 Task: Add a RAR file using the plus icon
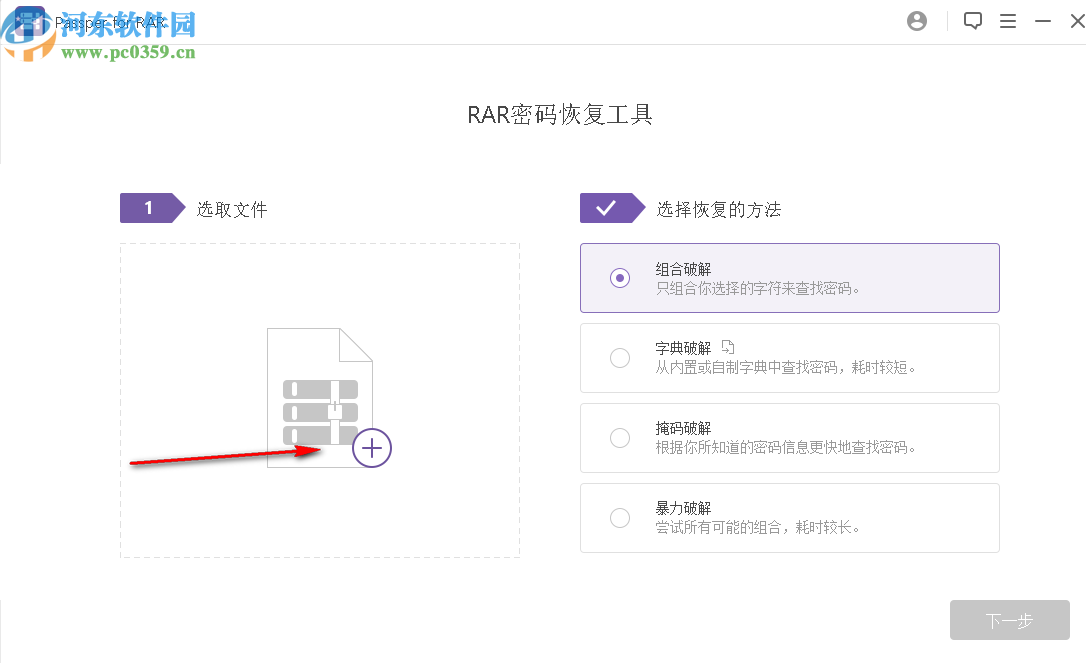[371, 448]
